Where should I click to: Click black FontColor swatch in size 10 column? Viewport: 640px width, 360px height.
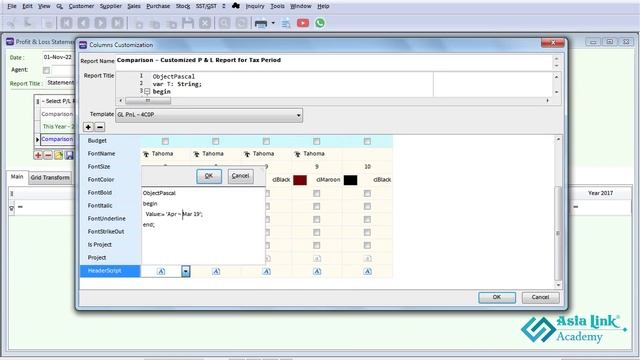(351, 180)
